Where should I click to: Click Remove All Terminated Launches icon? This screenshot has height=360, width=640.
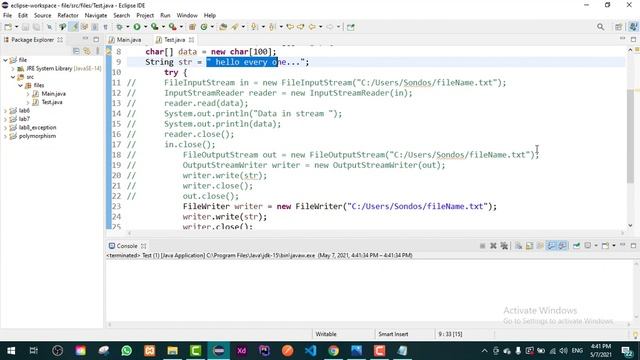[x=504, y=246]
